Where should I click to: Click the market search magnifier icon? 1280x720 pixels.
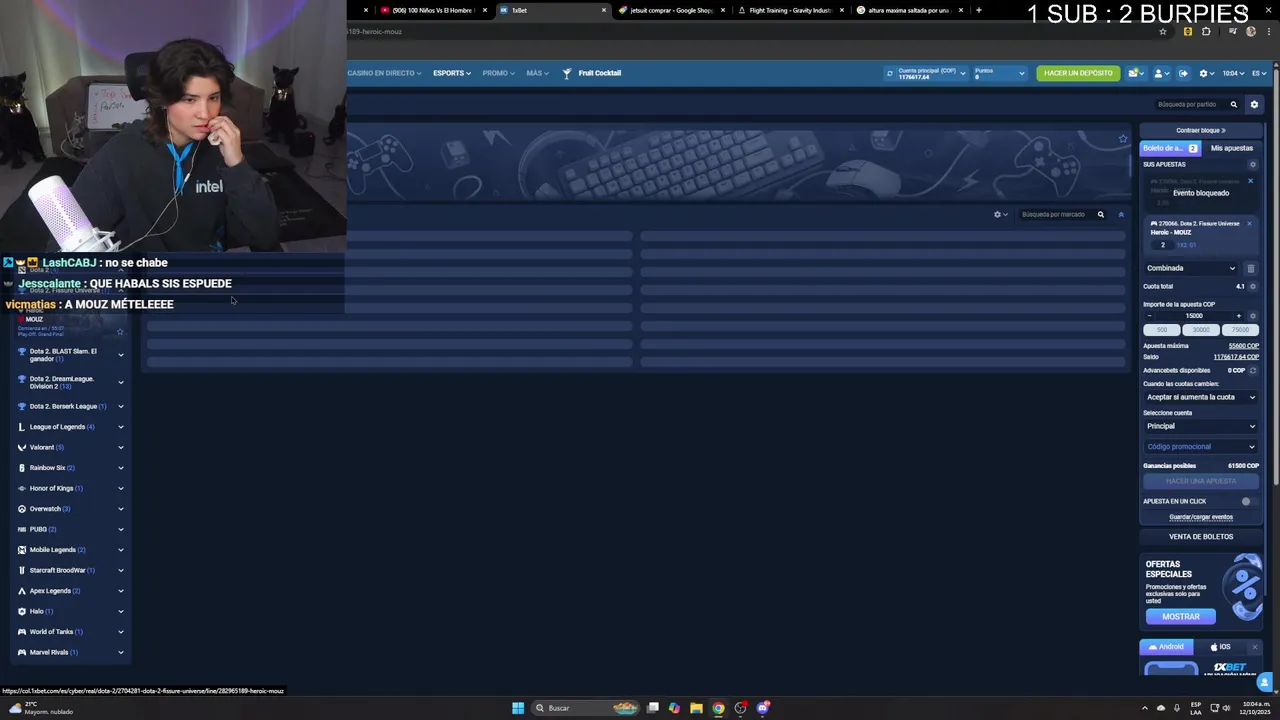click(x=1101, y=215)
